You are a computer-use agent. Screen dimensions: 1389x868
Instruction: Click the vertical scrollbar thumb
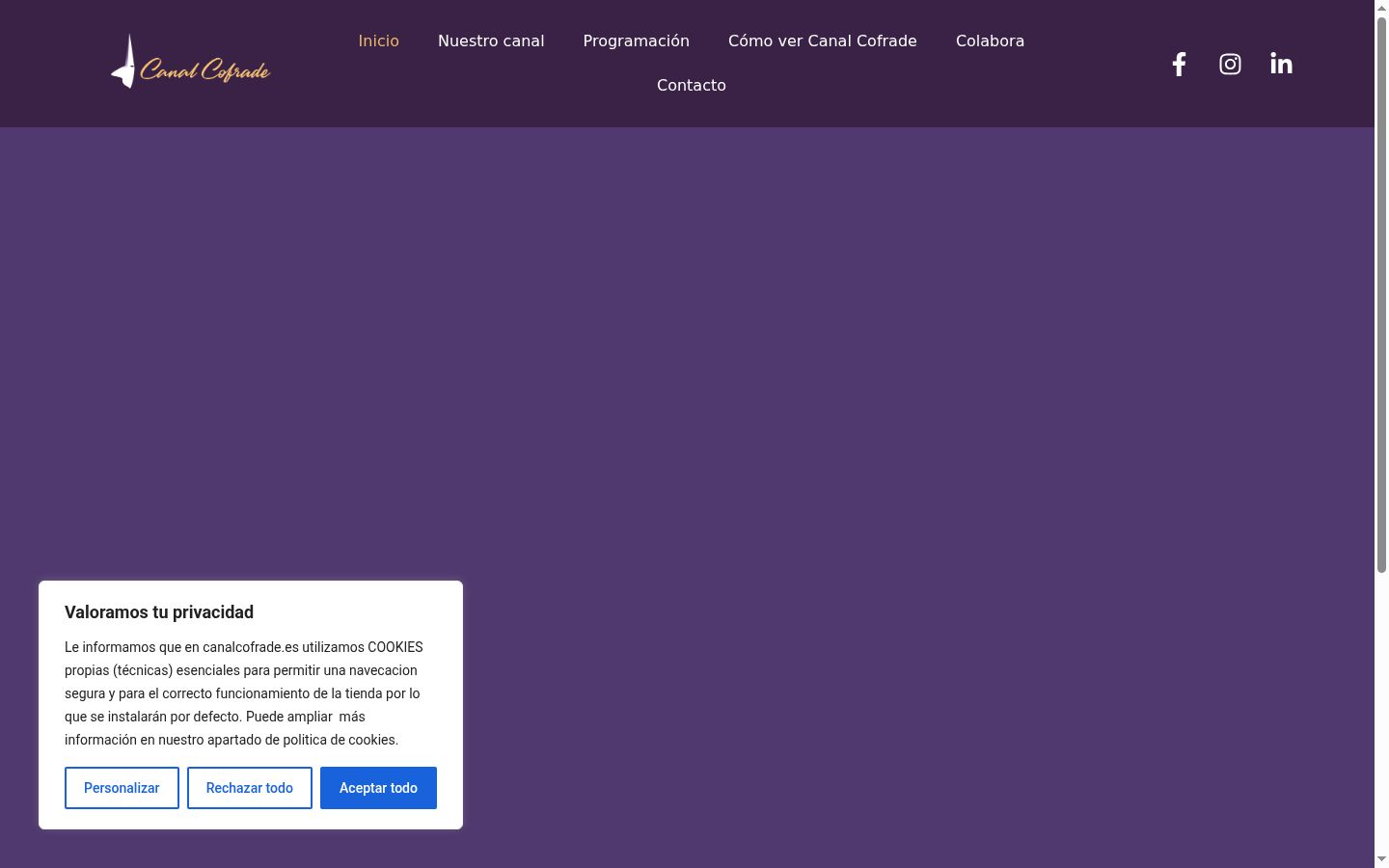tap(1381, 294)
